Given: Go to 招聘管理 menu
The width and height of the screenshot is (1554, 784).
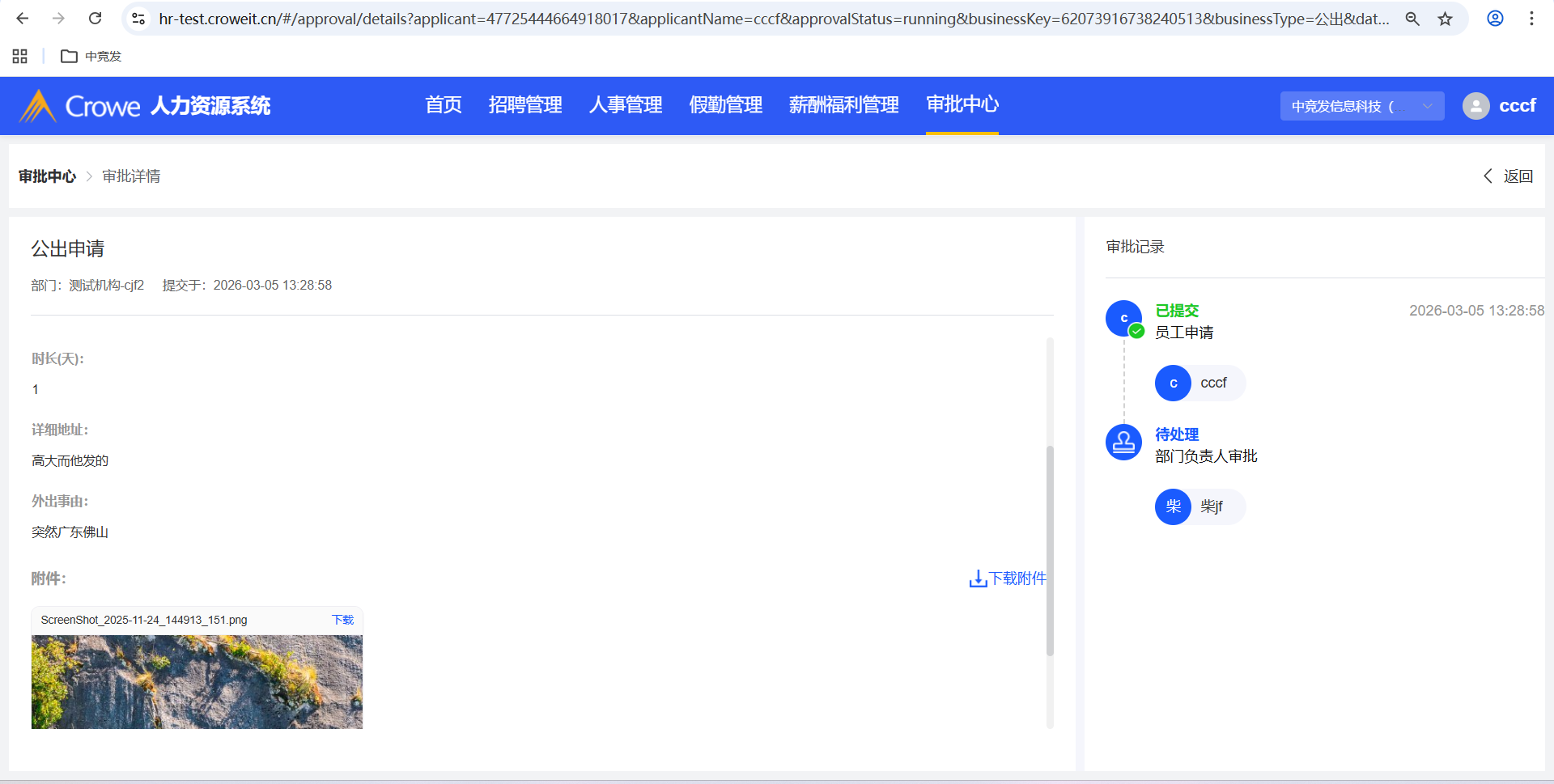Looking at the screenshot, I should click(x=524, y=105).
